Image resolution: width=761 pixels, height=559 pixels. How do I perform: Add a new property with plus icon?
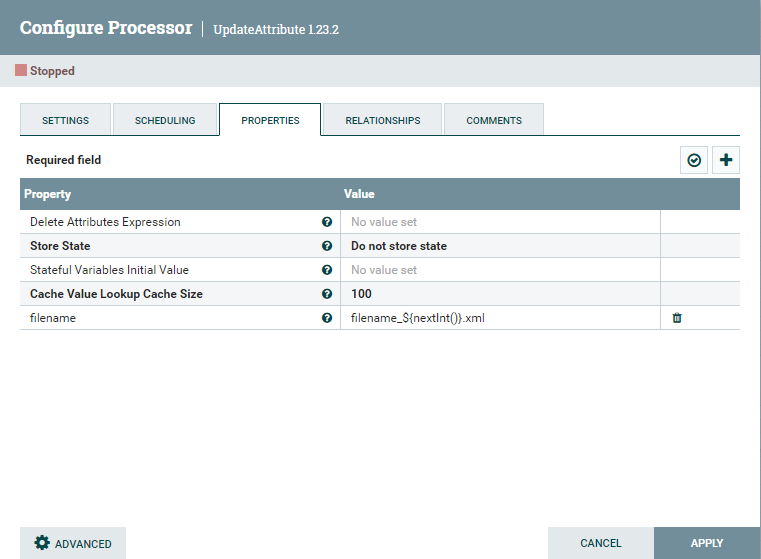(726, 160)
